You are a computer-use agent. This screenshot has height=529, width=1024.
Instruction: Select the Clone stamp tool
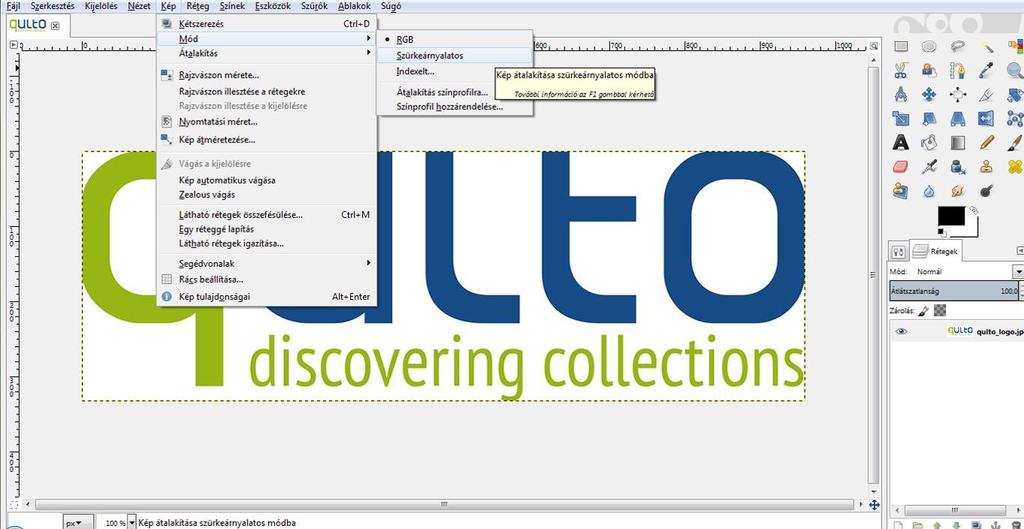pos(987,166)
